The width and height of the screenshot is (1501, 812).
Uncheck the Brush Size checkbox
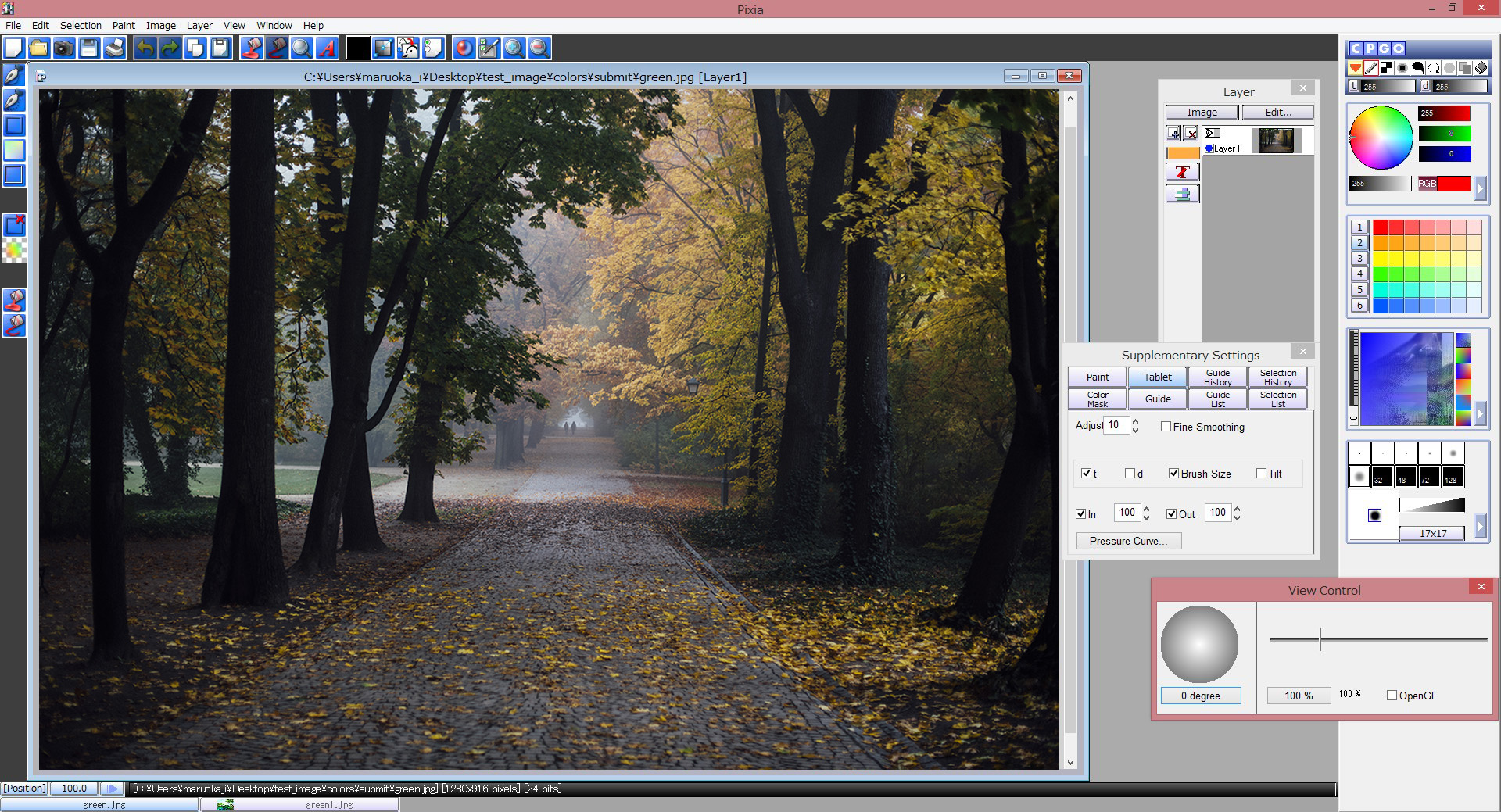tap(1173, 474)
